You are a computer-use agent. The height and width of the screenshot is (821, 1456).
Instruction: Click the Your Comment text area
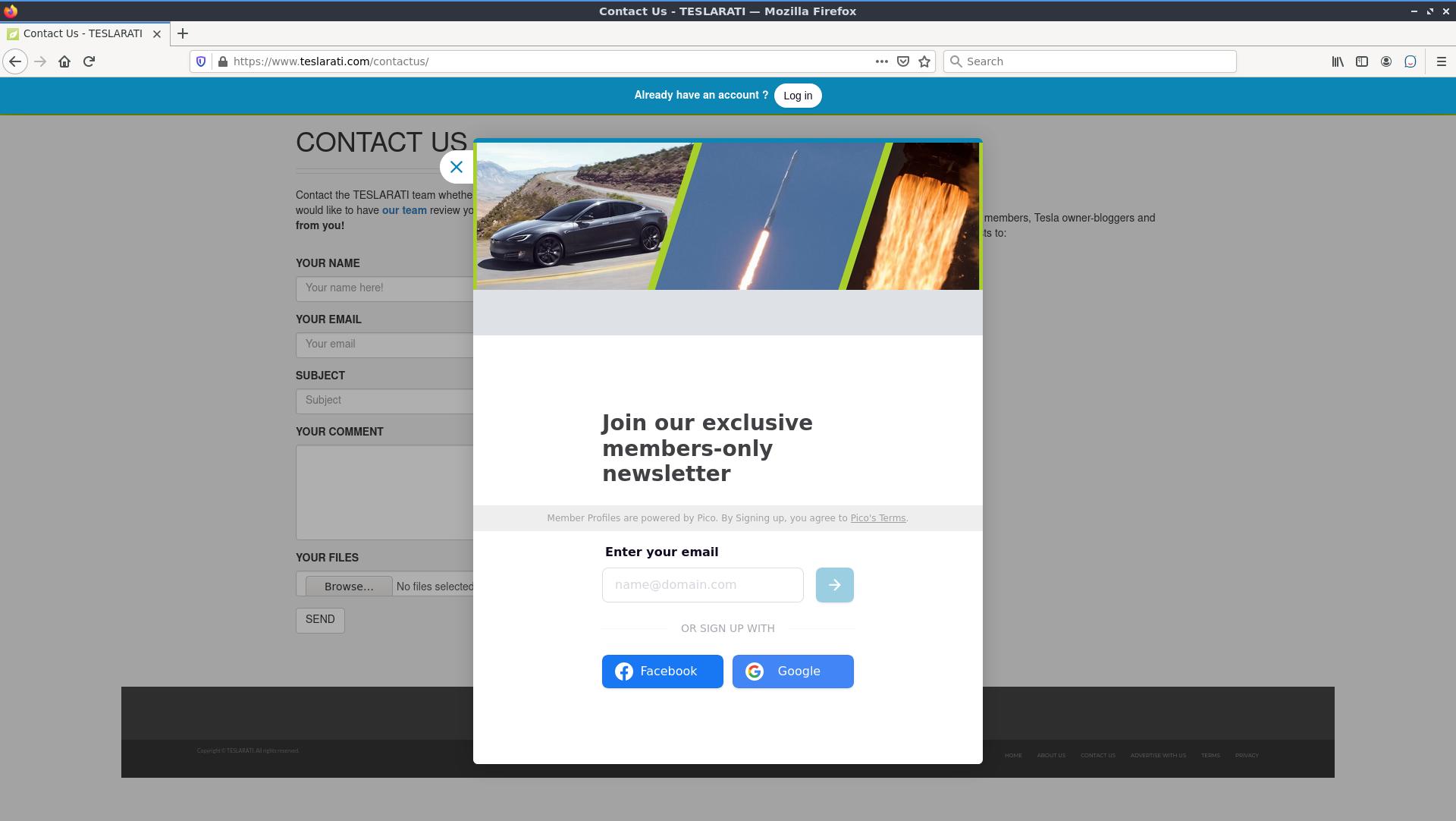pyautogui.click(x=384, y=492)
